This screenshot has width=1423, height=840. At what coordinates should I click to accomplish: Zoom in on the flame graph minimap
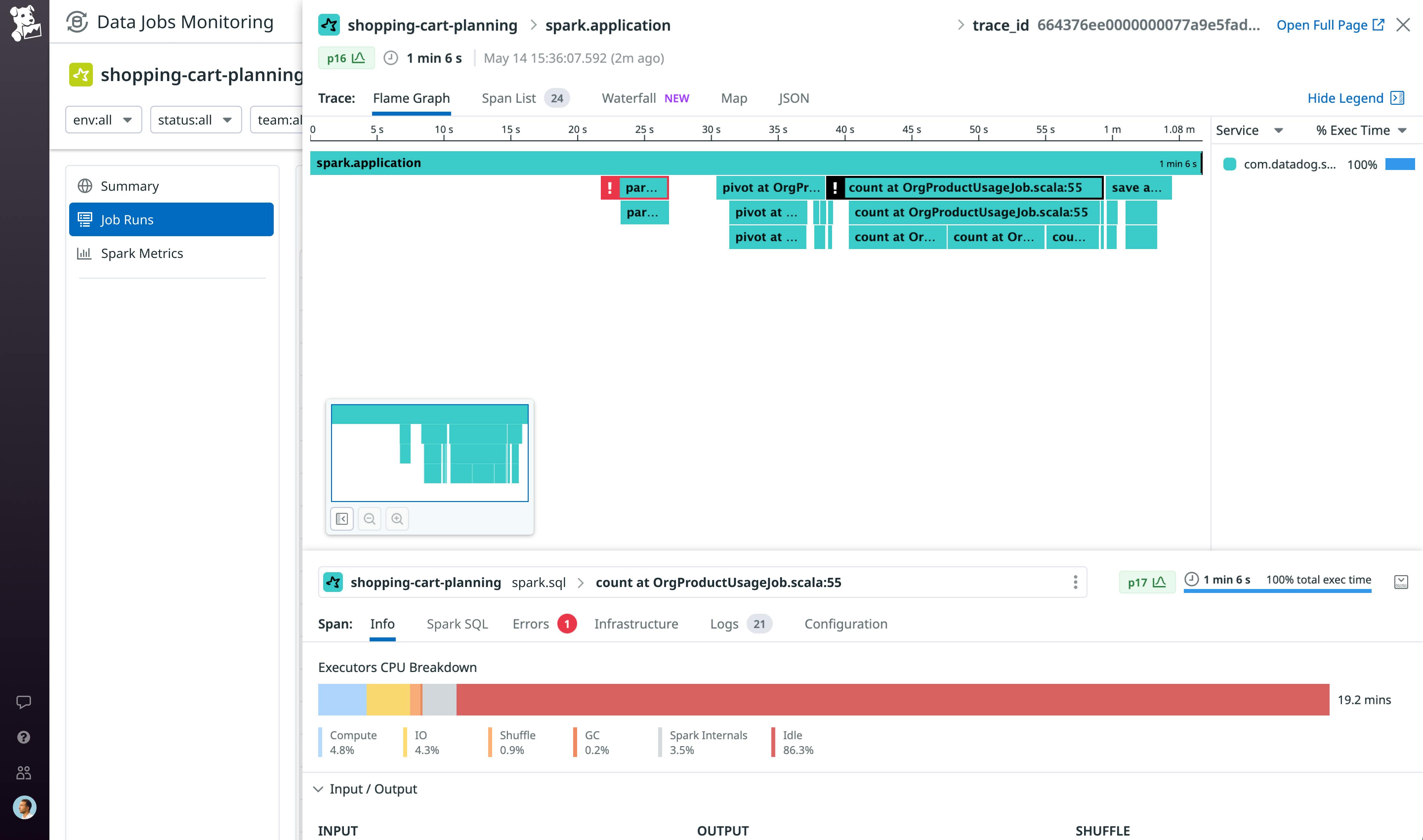(397, 518)
